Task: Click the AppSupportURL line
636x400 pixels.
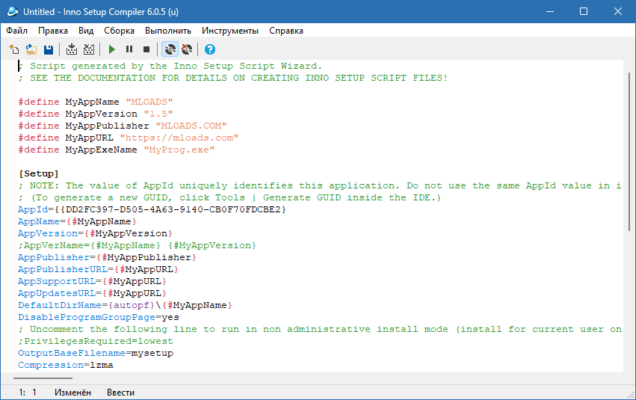Action: (x=92, y=281)
